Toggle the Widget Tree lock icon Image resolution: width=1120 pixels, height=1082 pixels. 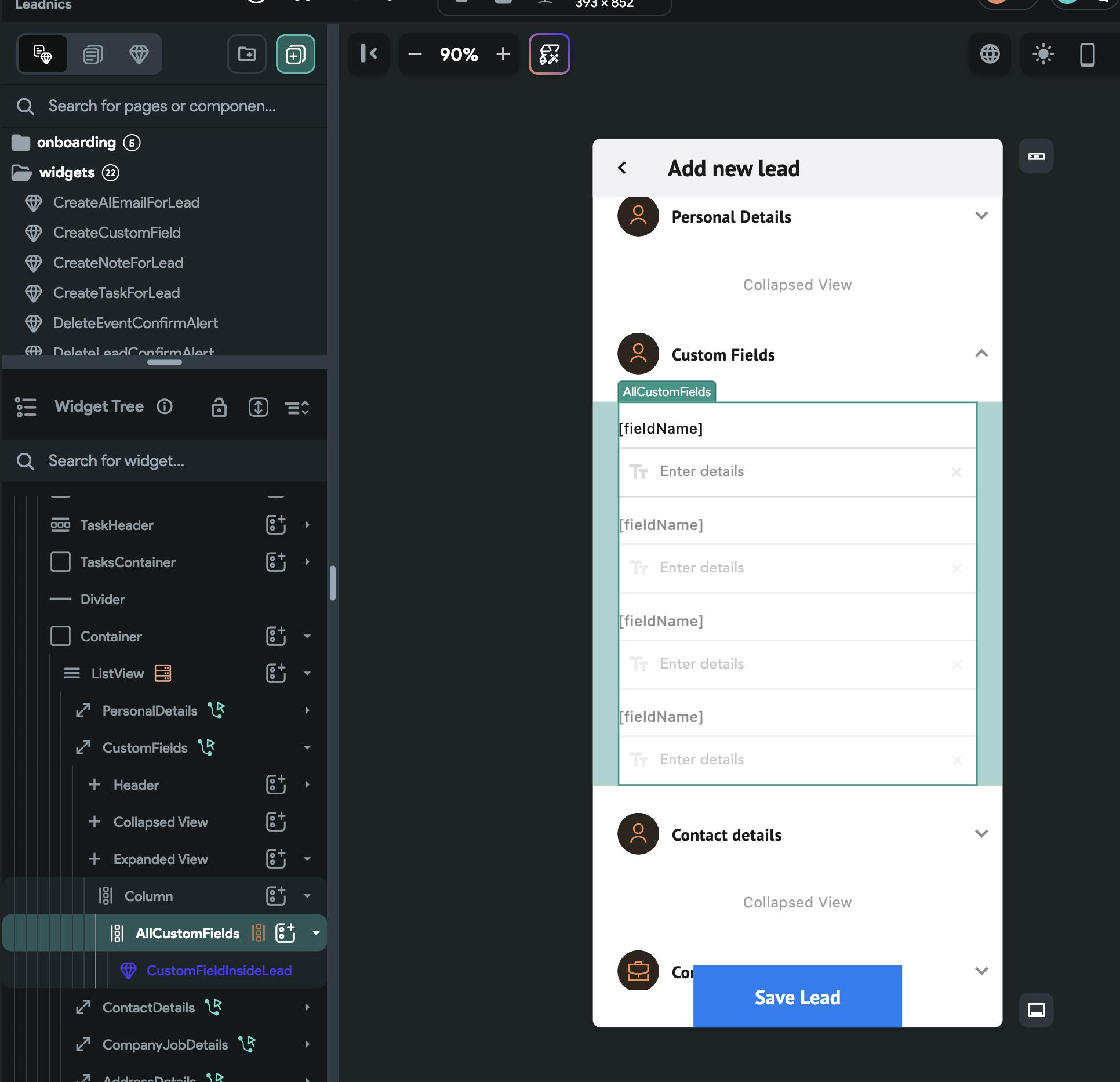(219, 407)
